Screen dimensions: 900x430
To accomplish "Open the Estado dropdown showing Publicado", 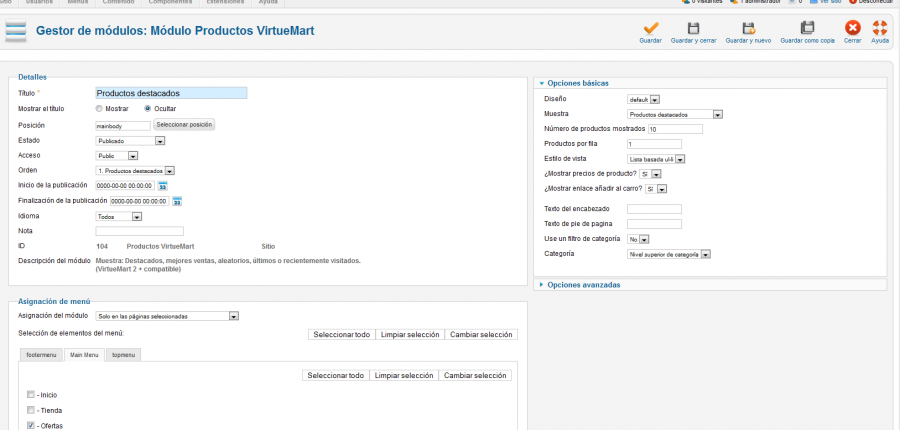I will click(130, 141).
